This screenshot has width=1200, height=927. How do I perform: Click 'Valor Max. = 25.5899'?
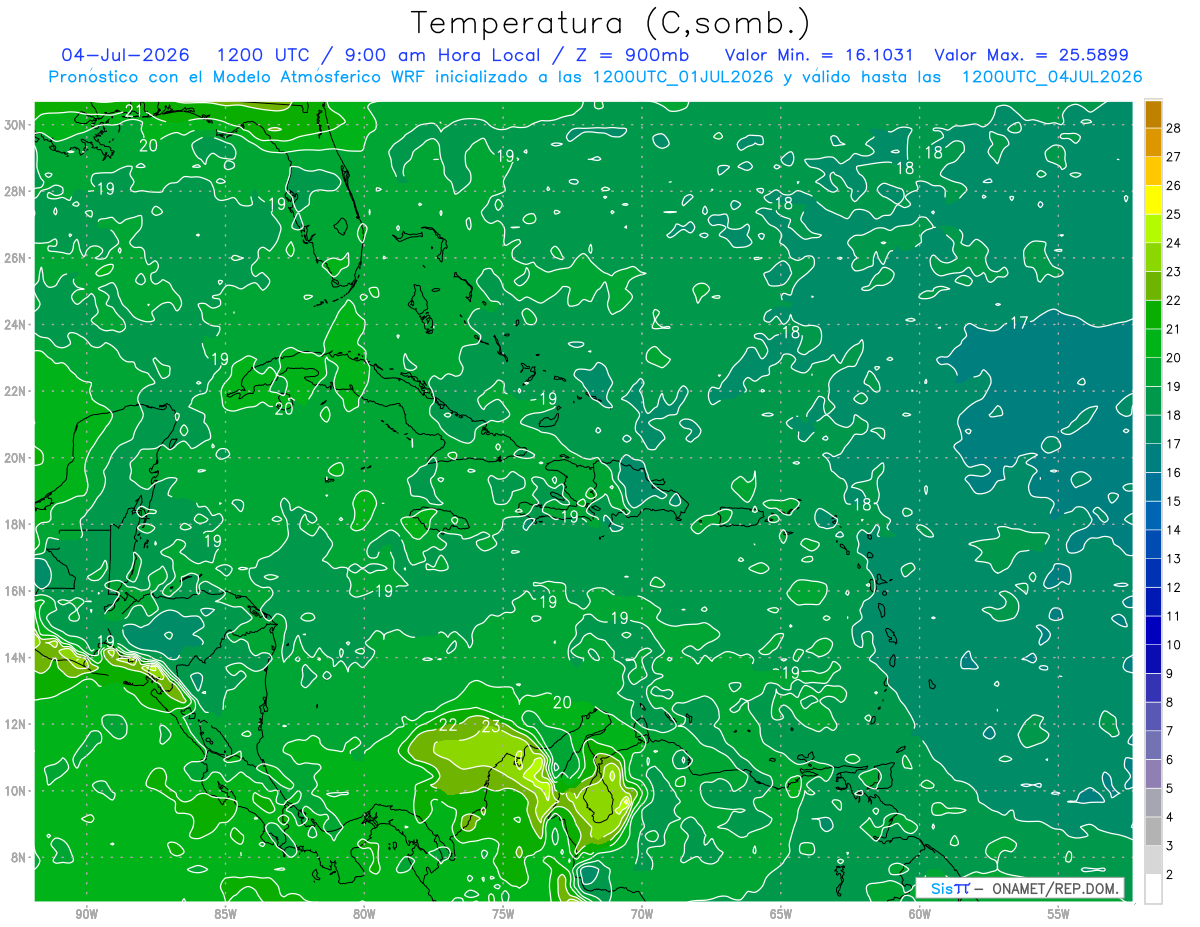coord(1032,55)
